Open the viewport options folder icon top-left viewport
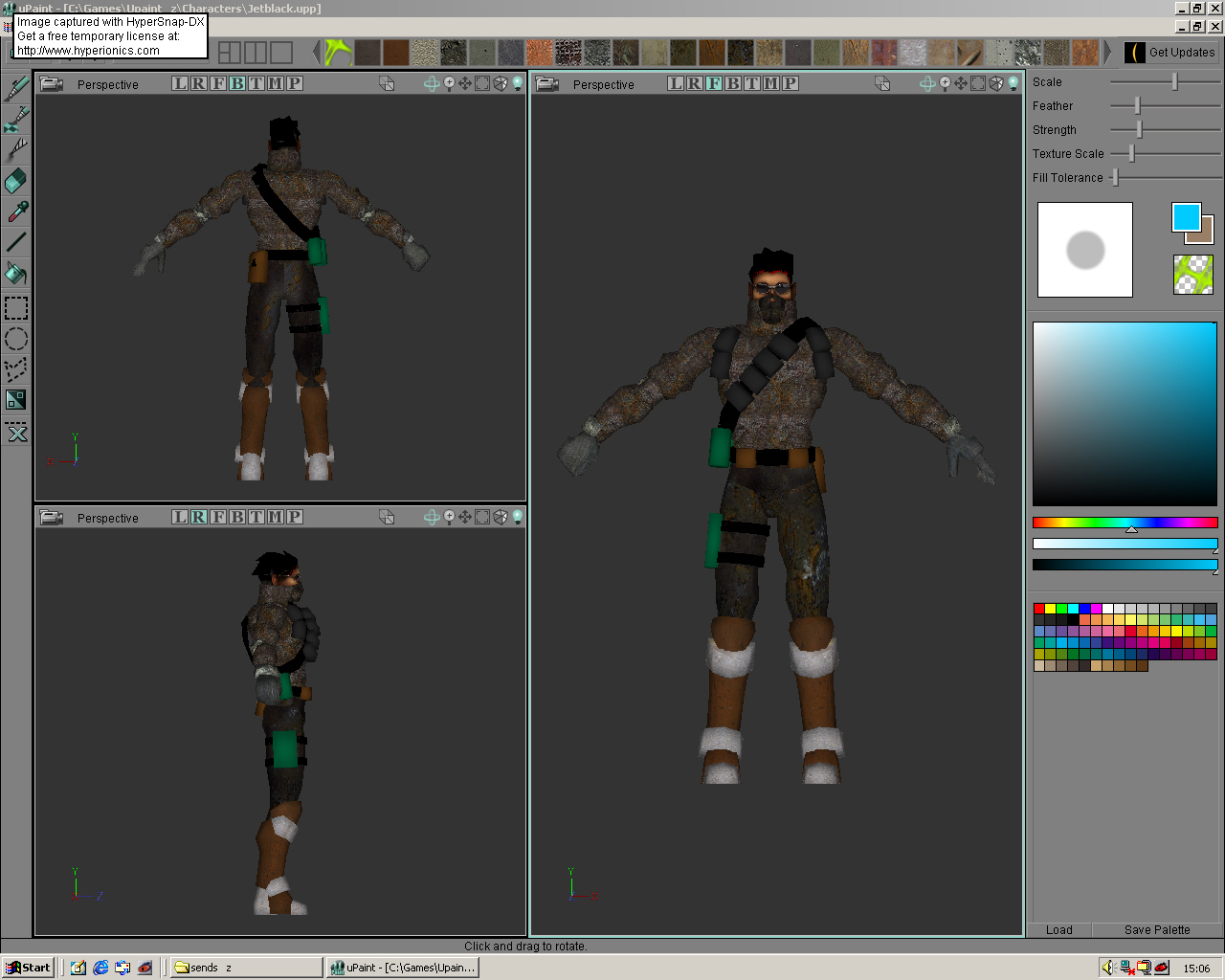Image resolution: width=1225 pixels, height=980 pixels. [51, 83]
